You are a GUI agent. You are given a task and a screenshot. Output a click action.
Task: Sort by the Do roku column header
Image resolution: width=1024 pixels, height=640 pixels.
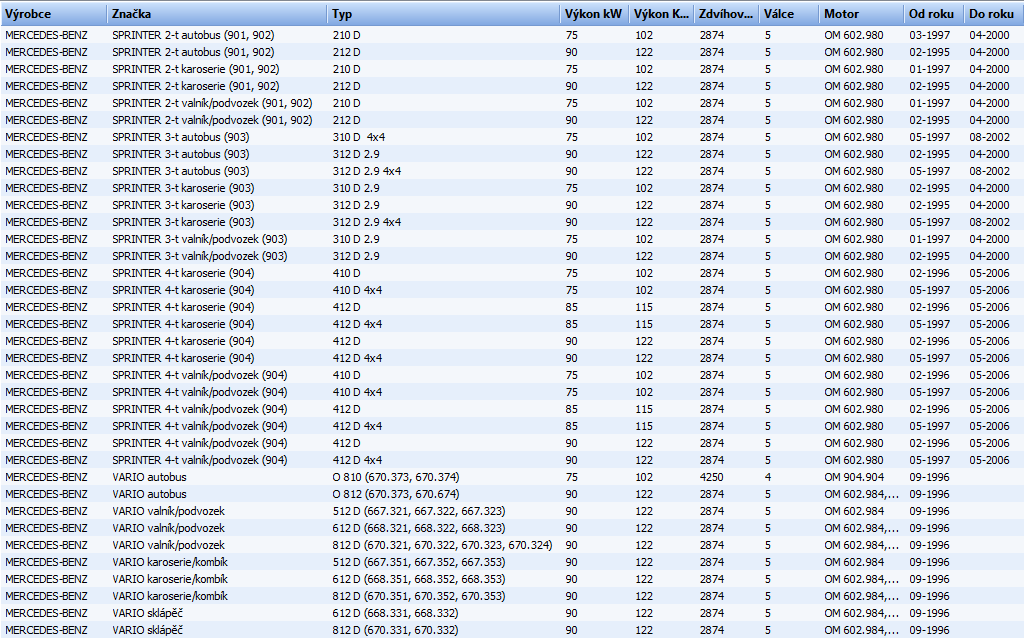(994, 14)
